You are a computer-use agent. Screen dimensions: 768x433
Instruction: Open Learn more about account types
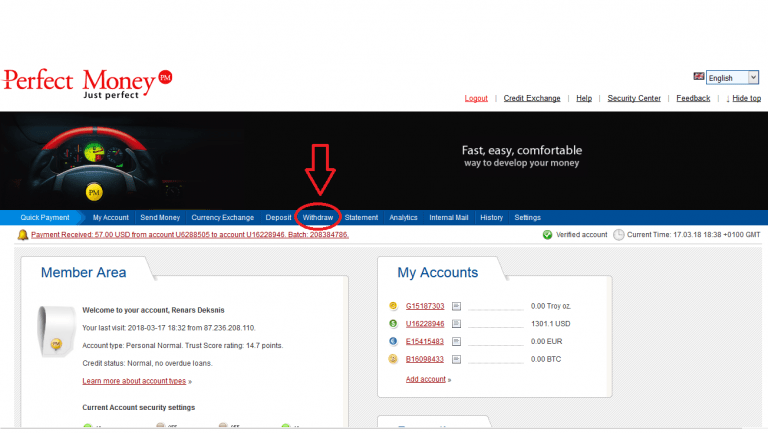pos(134,381)
